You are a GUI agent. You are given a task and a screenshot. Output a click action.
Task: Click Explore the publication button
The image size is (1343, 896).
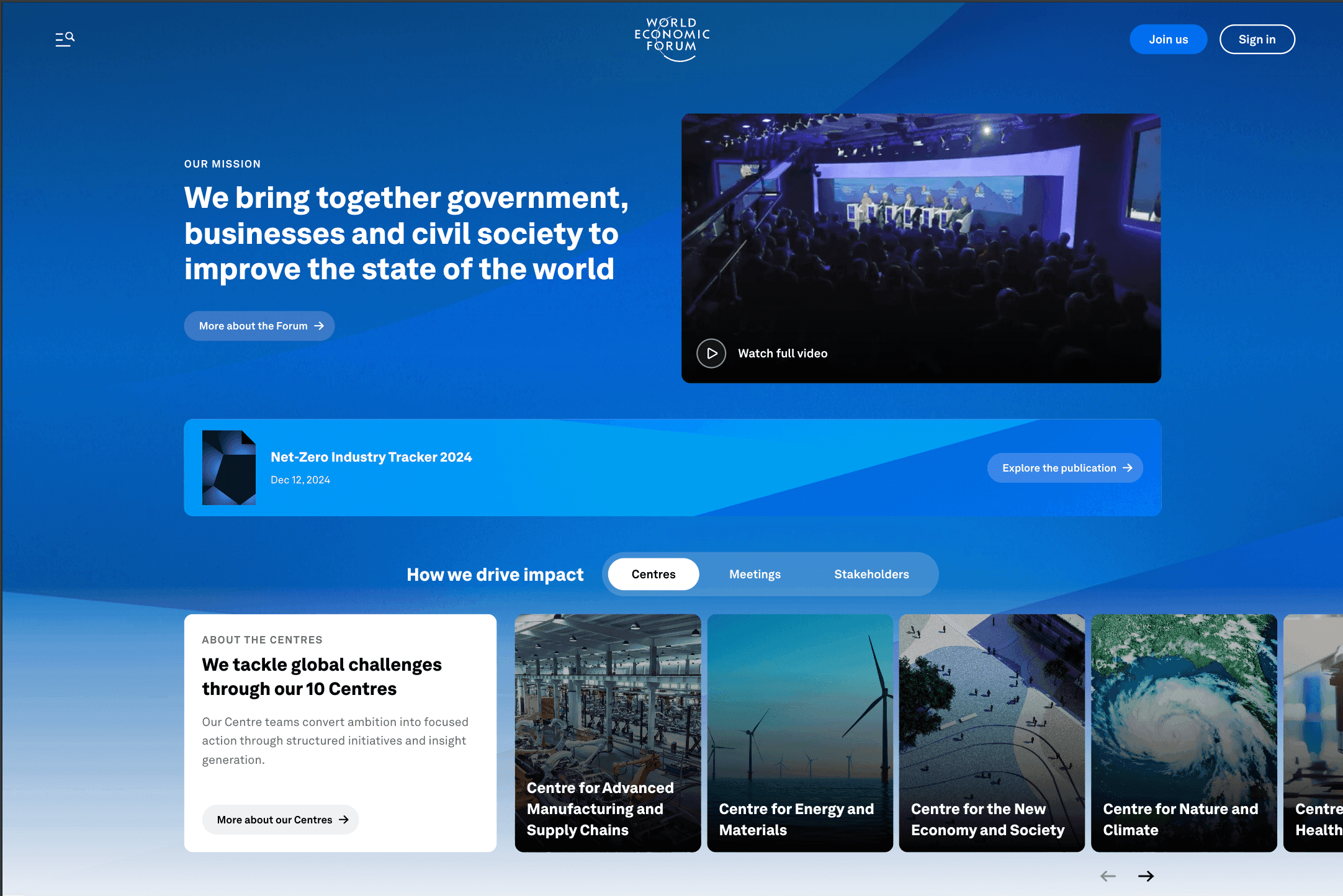click(1065, 468)
